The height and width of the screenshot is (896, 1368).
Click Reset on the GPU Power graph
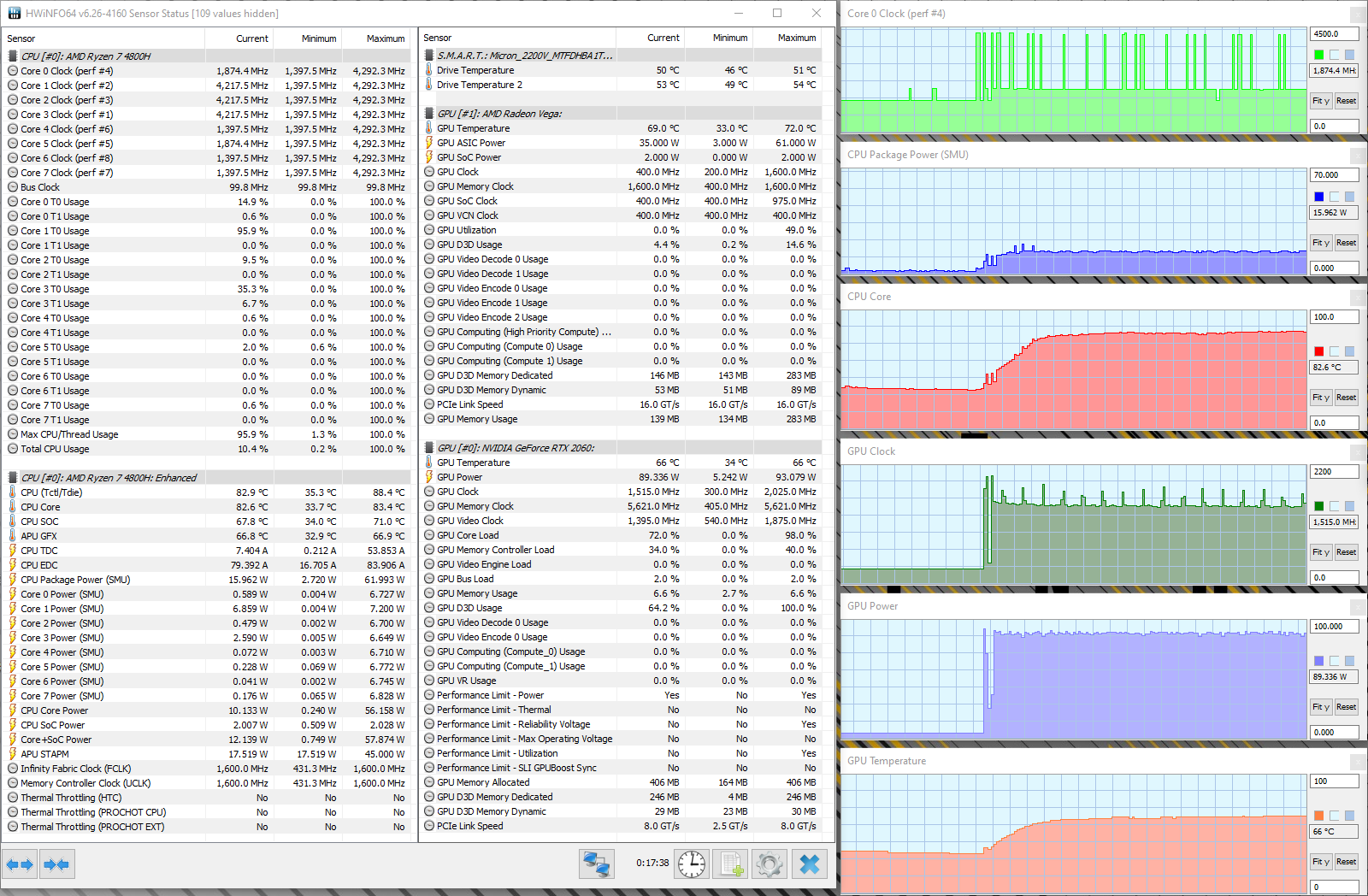coord(1347,707)
